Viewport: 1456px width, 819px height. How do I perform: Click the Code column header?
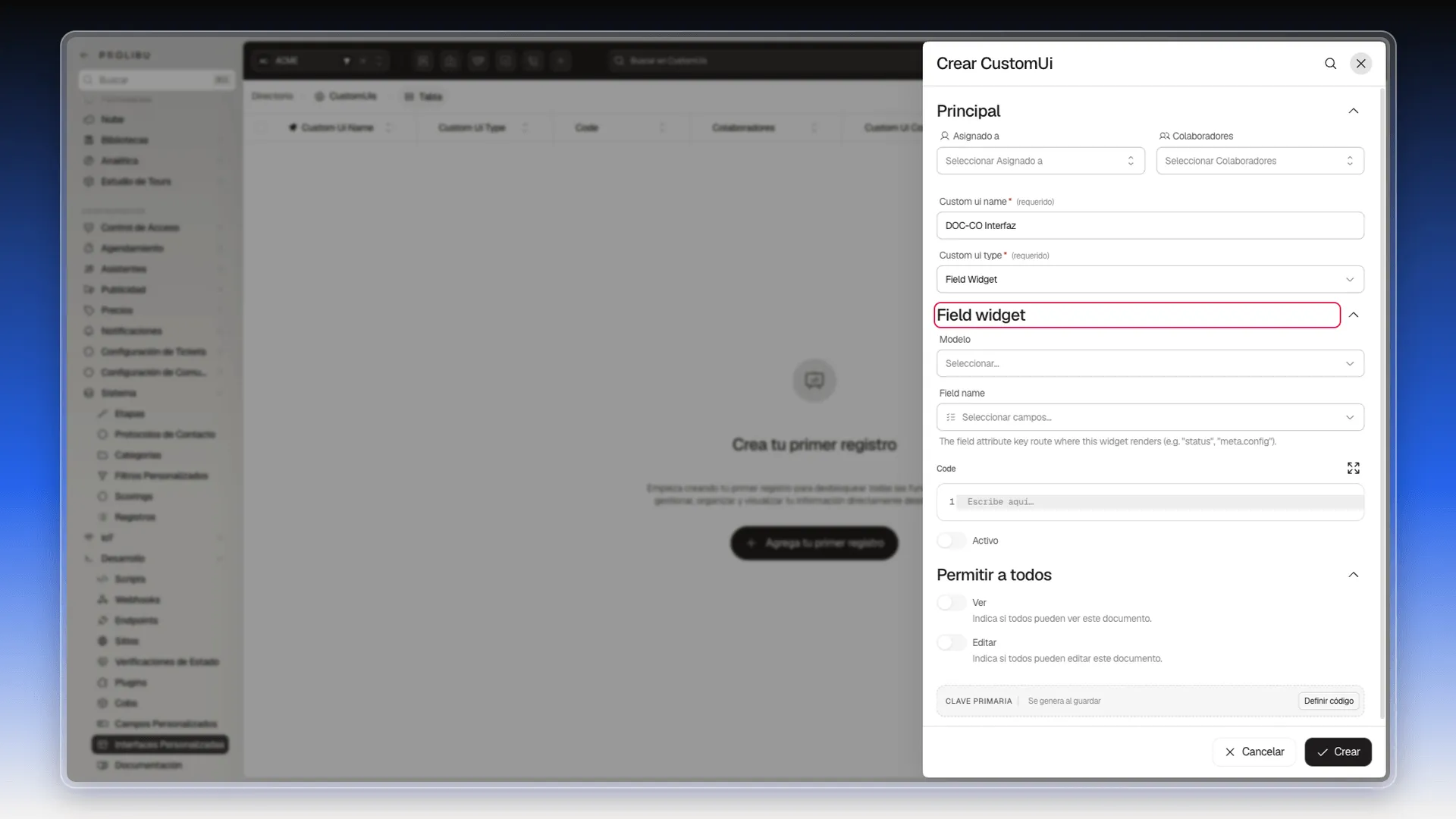point(586,127)
